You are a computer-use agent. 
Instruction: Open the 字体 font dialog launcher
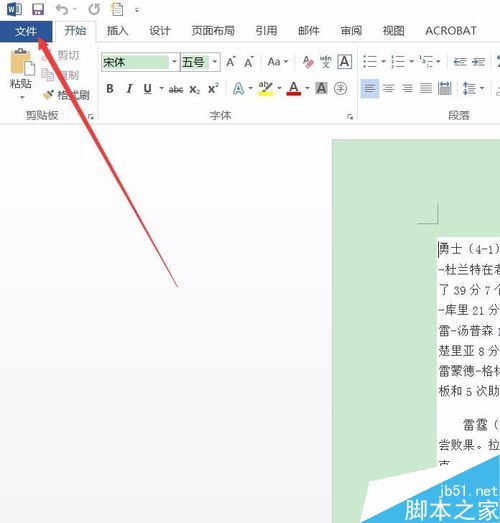(x=350, y=117)
